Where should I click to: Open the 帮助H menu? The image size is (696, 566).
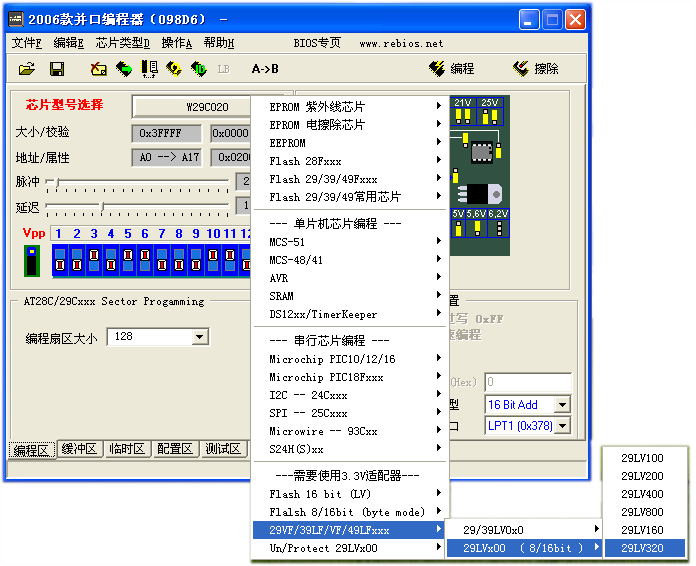click(x=219, y=43)
